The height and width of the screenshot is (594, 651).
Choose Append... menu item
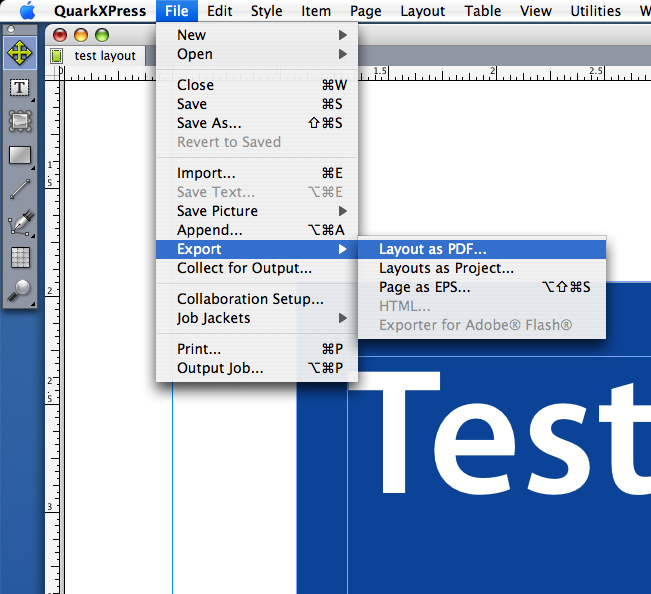[x=257, y=230]
